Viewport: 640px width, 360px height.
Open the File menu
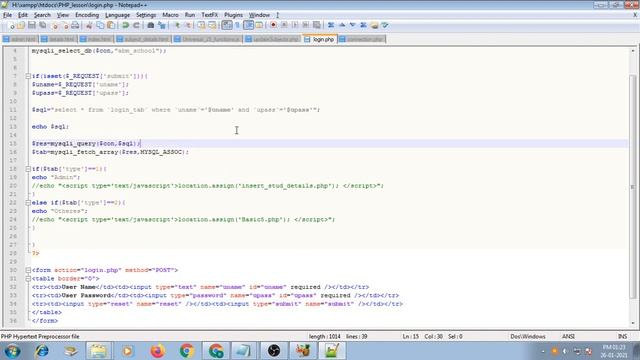[7, 15]
